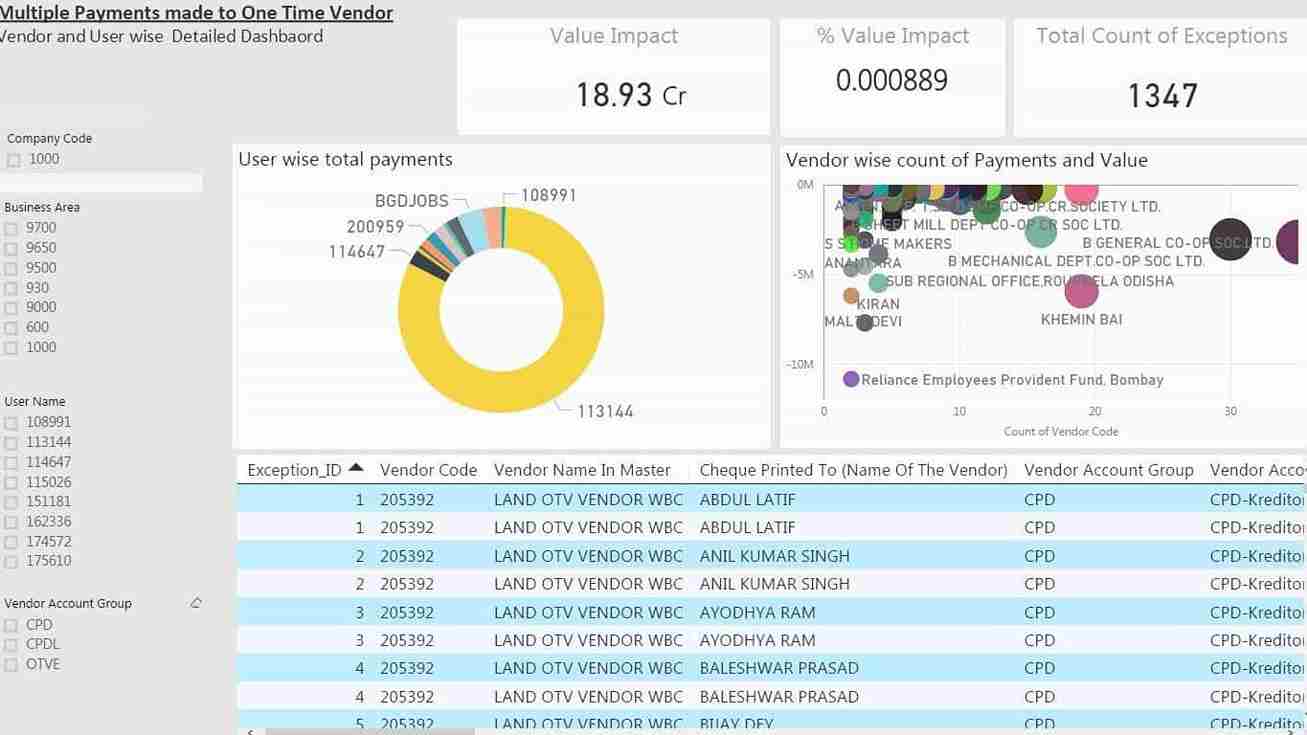The width and height of the screenshot is (1307, 735).
Task: Select the OTVE checkbox
Action: 11,665
